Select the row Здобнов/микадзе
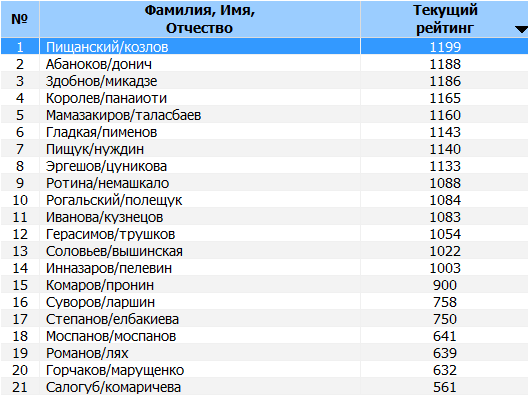This screenshot has height=397, width=528. pos(264,80)
